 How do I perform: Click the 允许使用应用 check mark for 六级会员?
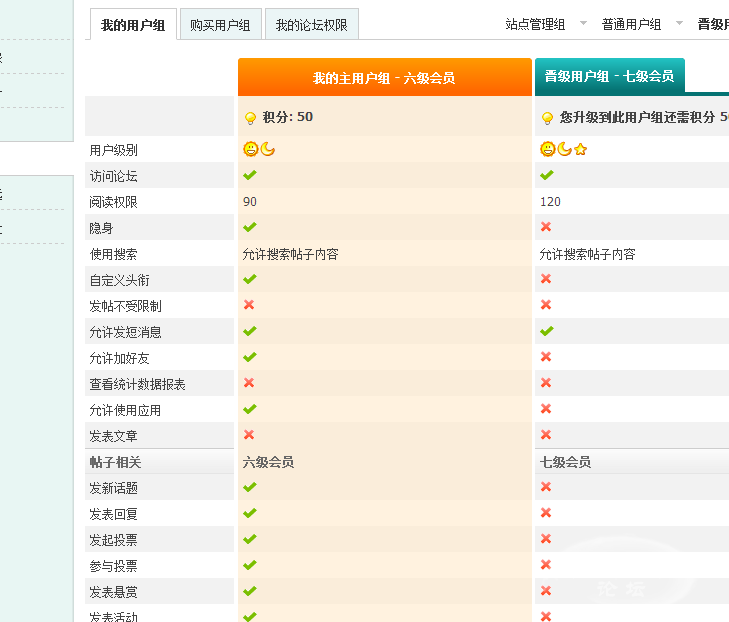[x=250, y=409]
